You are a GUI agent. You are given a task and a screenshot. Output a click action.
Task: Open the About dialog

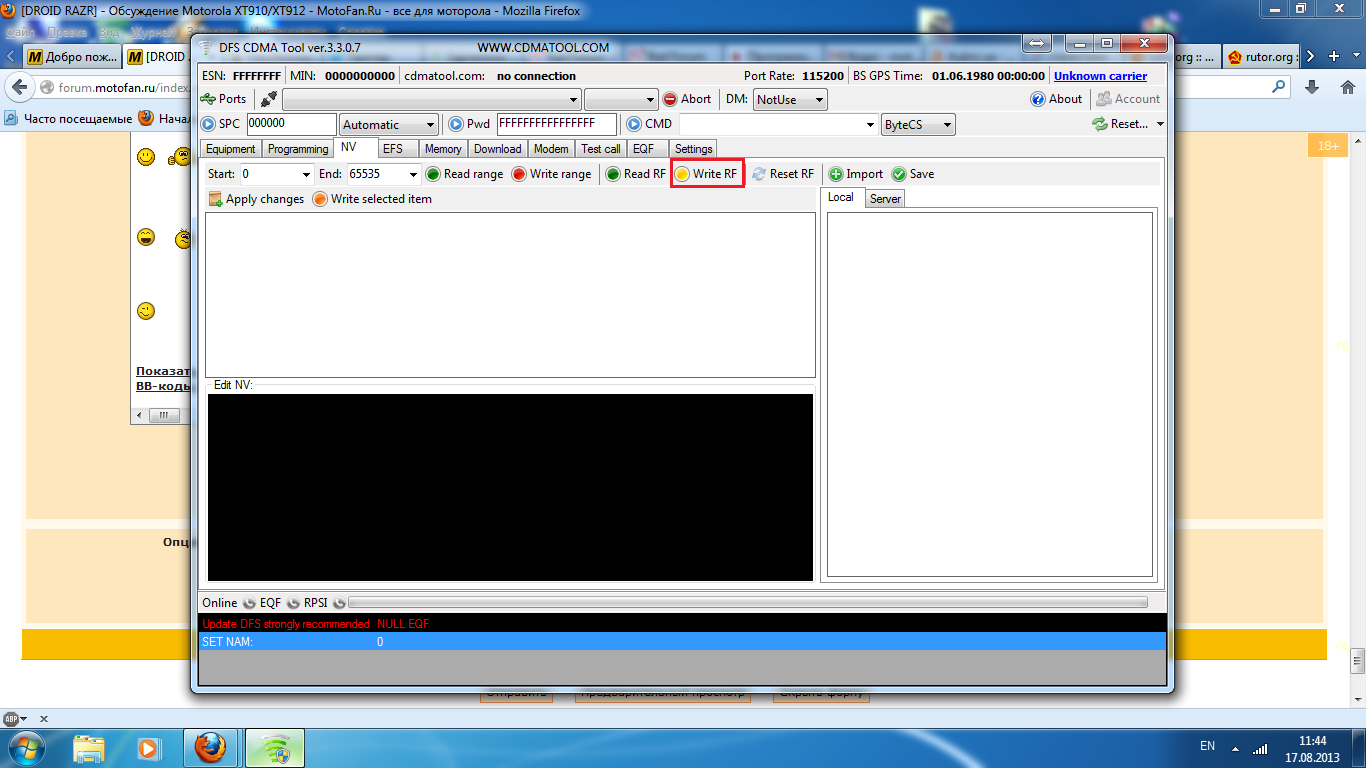(x=1057, y=99)
